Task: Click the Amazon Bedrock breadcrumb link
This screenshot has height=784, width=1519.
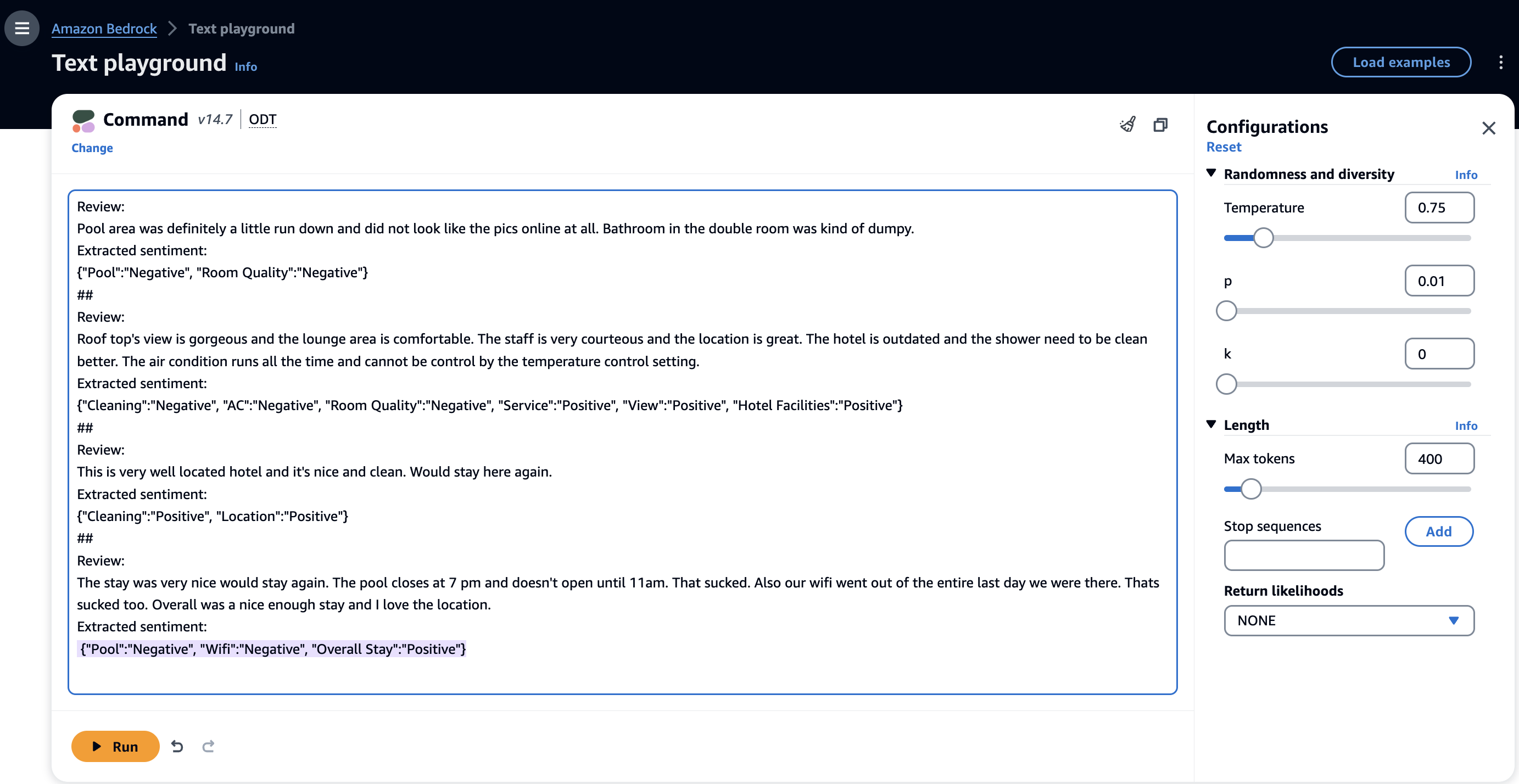Action: pyautogui.click(x=104, y=29)
